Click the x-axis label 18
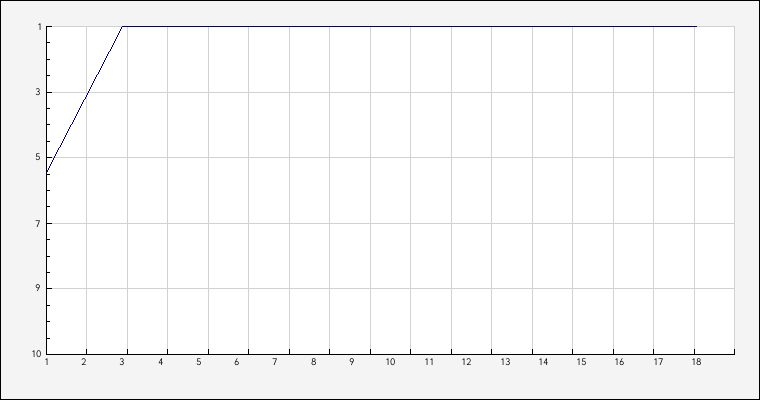The width and height of the screenshot is (760, 400). (x=696, y=362)
